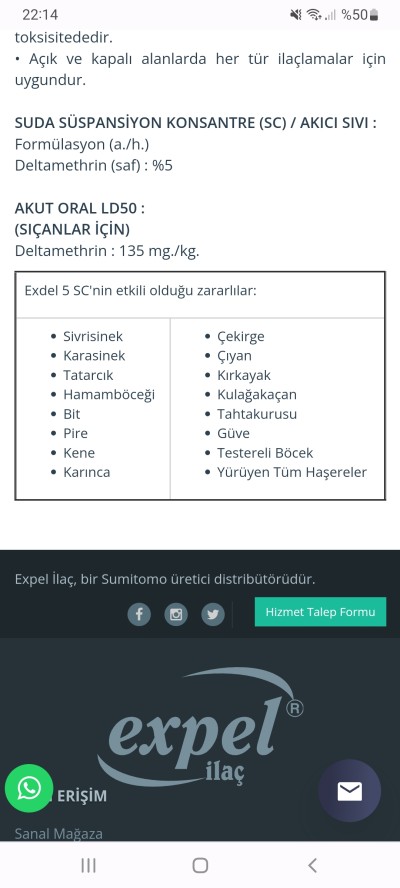Click the Hizmet Talep Formu button
Viewport: 400px width, 888px height.
[x=320, y=612]
